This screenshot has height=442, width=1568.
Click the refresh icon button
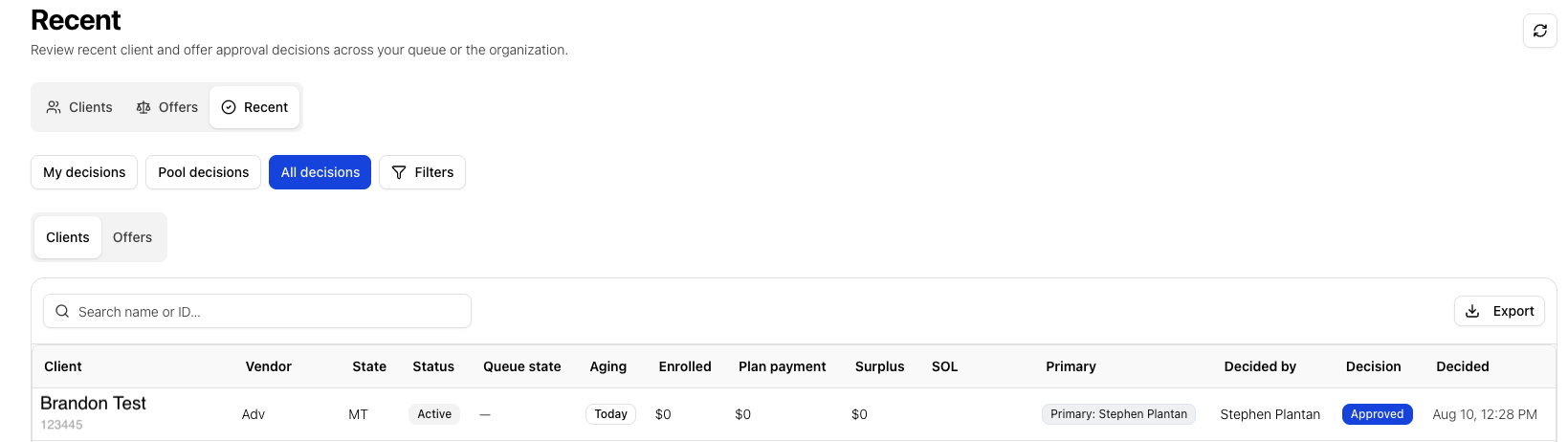pos(1539,31)
